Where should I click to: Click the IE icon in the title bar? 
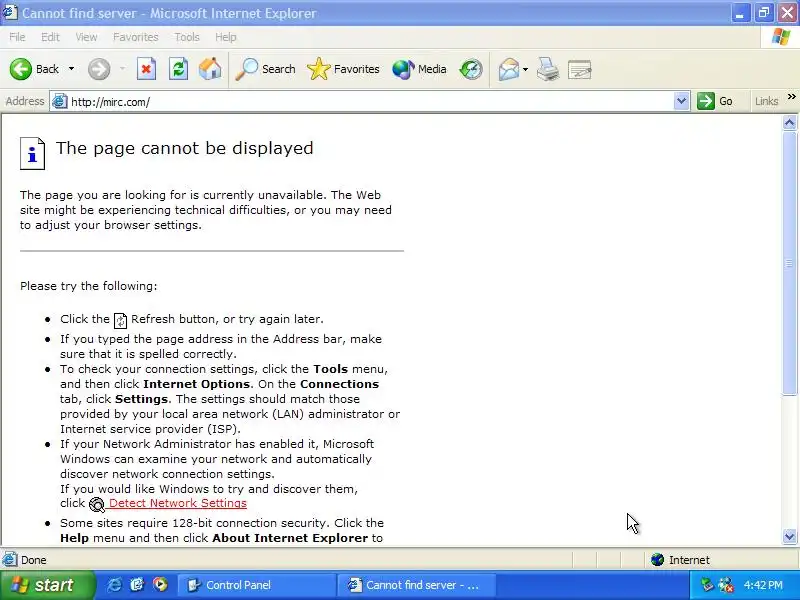(9, 12)
